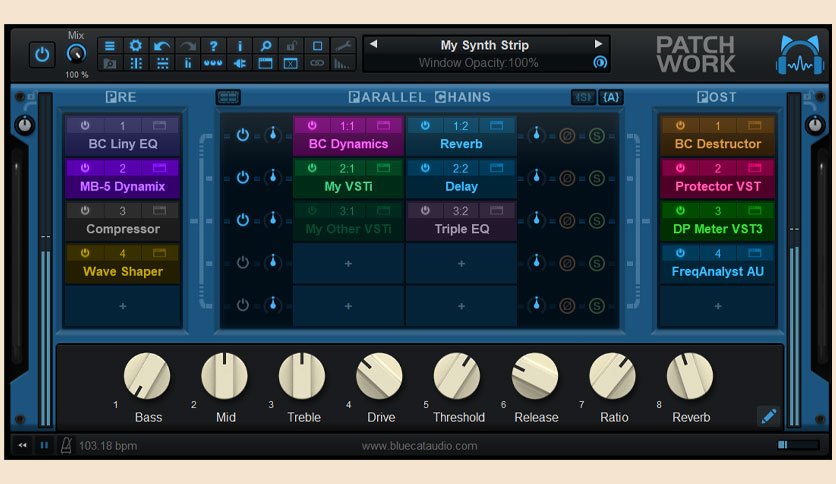The height and width of the screenshot is (484, 836).
Task: Show the Delay plug-in editor window
Action: click(496, 168)
